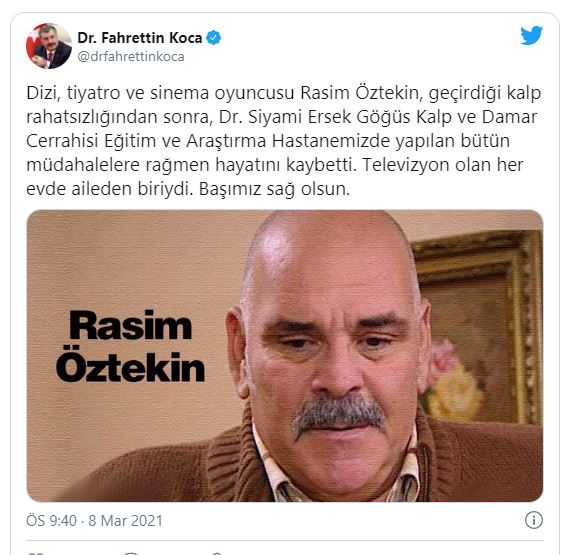The width and height of the screenshot is (571, 555).
Task: Click the phrase 'Başımız sağ olsun' in tweet
Action: pos(274,189)
